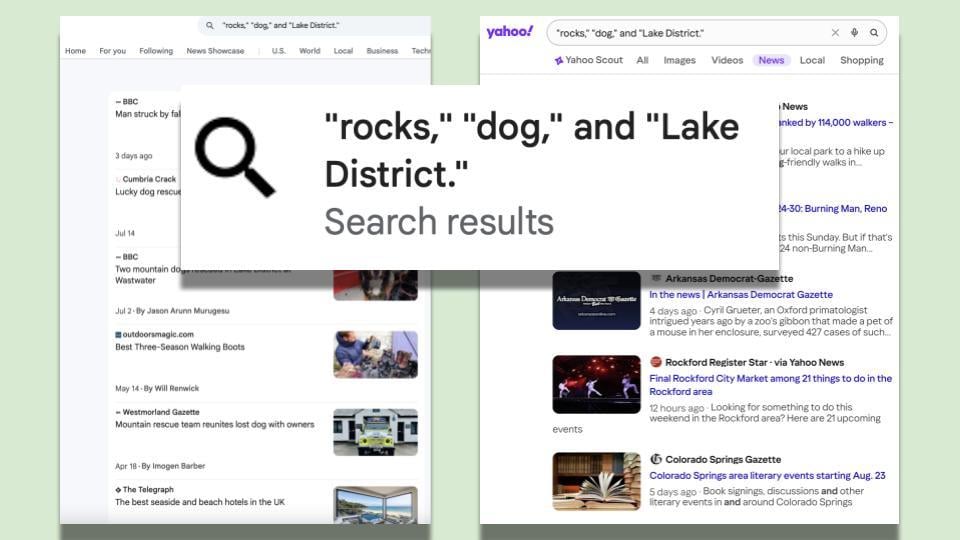The image size is (960, 540).
Task: Click 'ranked by 114,000 walkers' Yahoo result link
Action: tap(836, 122)
